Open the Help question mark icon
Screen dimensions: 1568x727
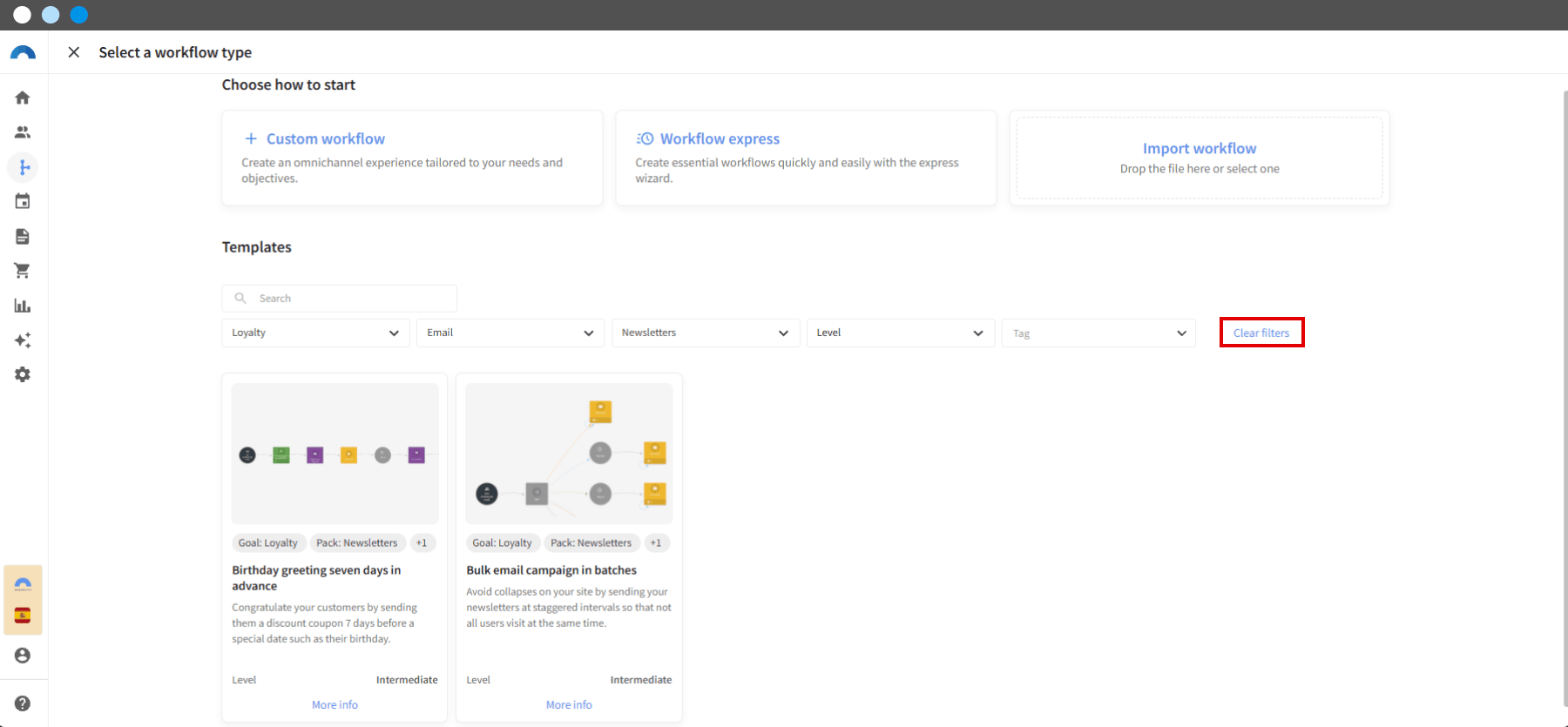(23, 703)
